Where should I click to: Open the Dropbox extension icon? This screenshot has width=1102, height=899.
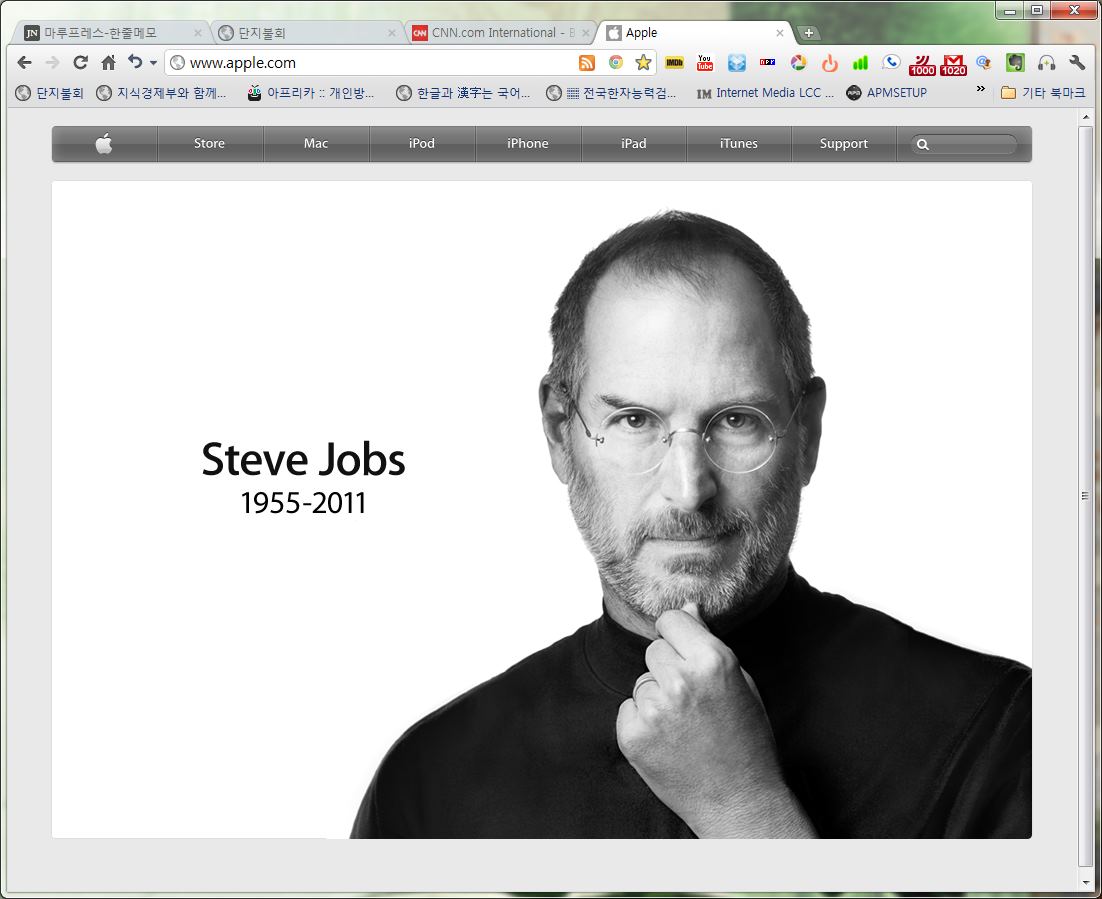[737, 63]
